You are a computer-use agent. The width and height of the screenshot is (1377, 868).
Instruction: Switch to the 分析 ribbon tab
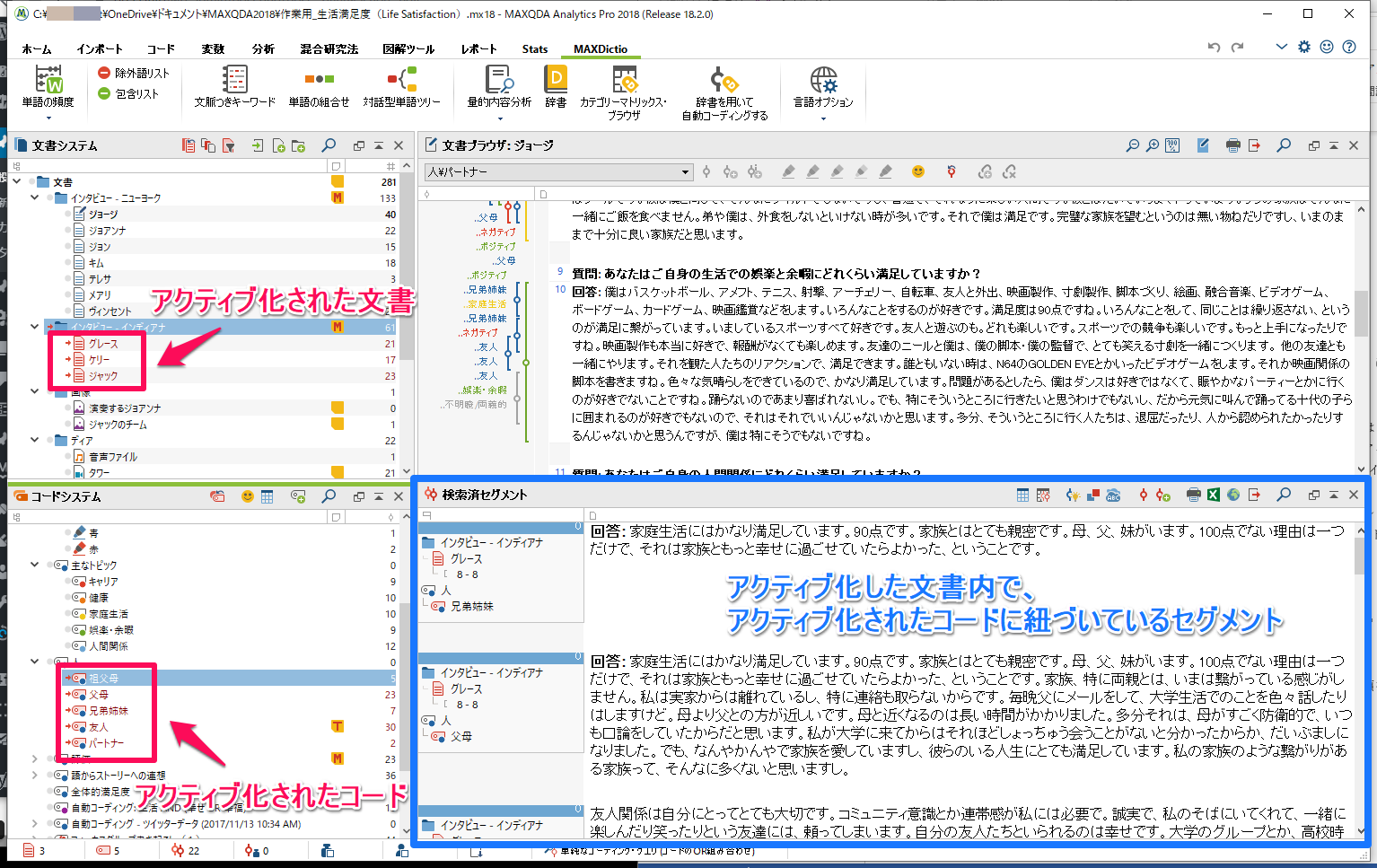coord(263,49)
